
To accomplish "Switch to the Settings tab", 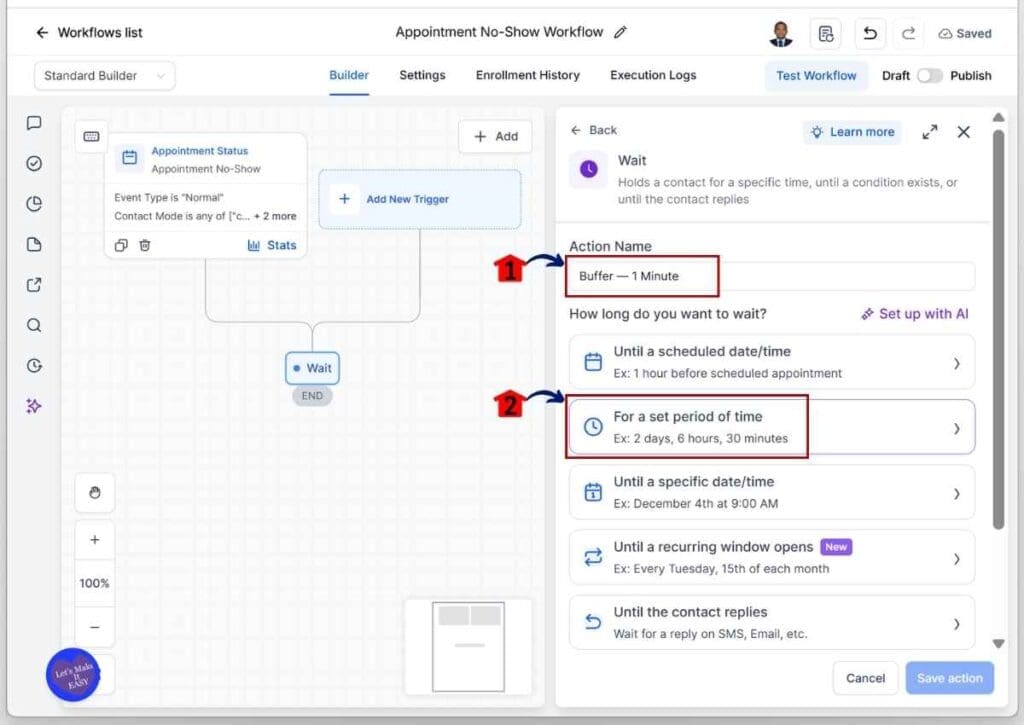I will click(423, 75).
